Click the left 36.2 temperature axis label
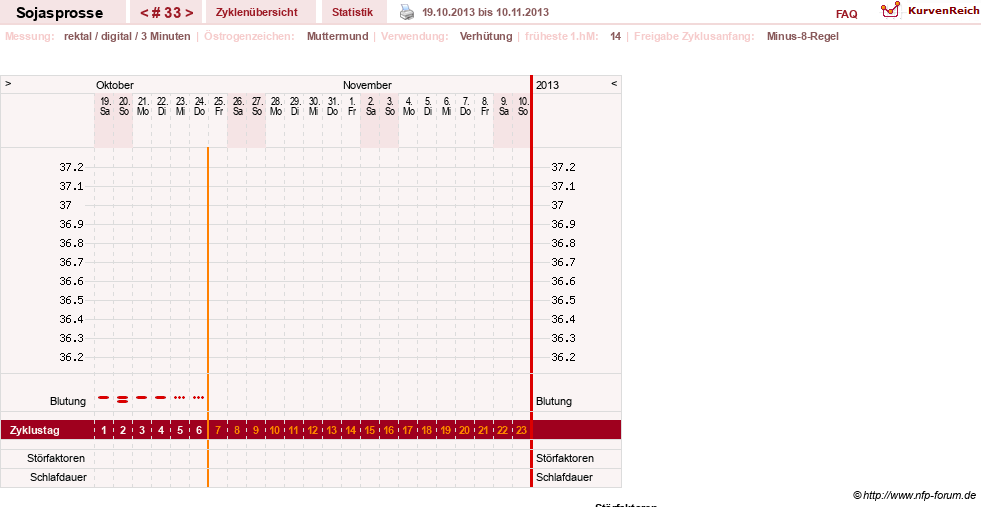 [x=71, y=357]
